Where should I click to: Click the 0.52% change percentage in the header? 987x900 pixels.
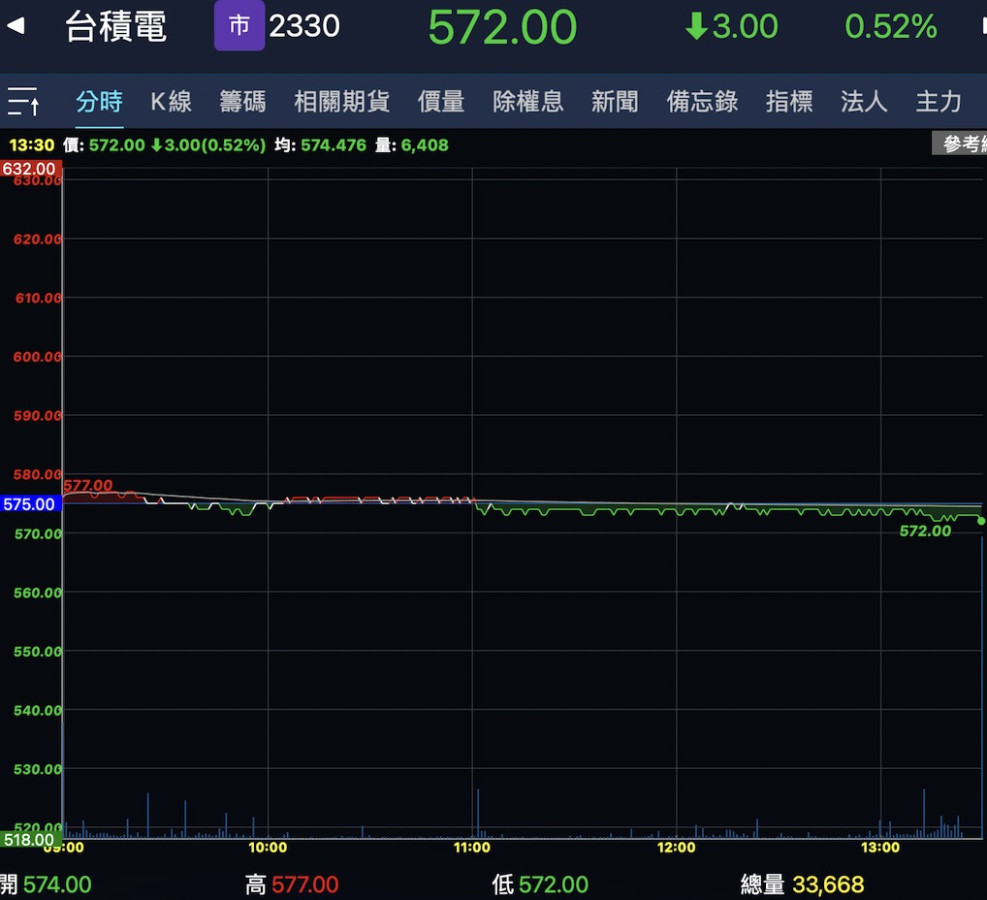coord(891,26)
